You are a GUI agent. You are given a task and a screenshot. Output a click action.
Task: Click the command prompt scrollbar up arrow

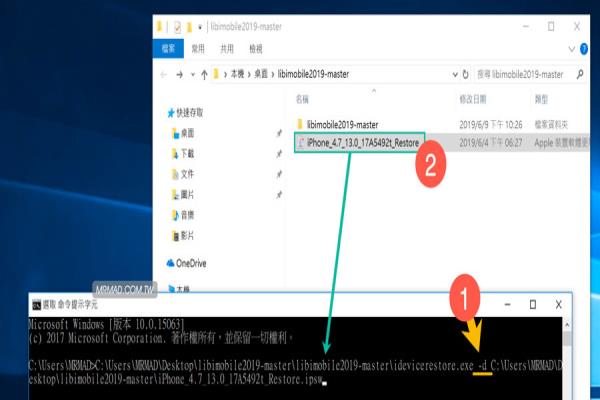pyautogui.click(x=567, y=325)
